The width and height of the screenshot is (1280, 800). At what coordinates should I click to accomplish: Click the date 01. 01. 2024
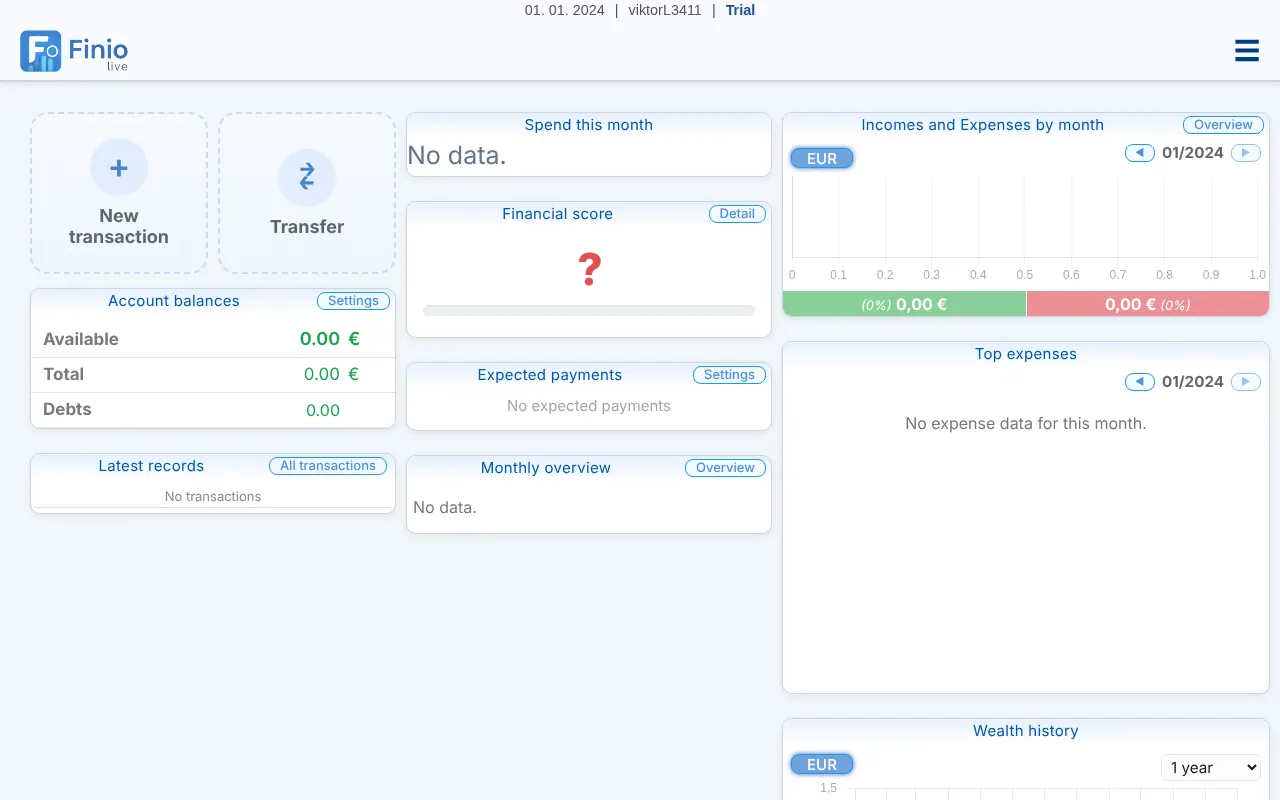(x=565, y=10)
